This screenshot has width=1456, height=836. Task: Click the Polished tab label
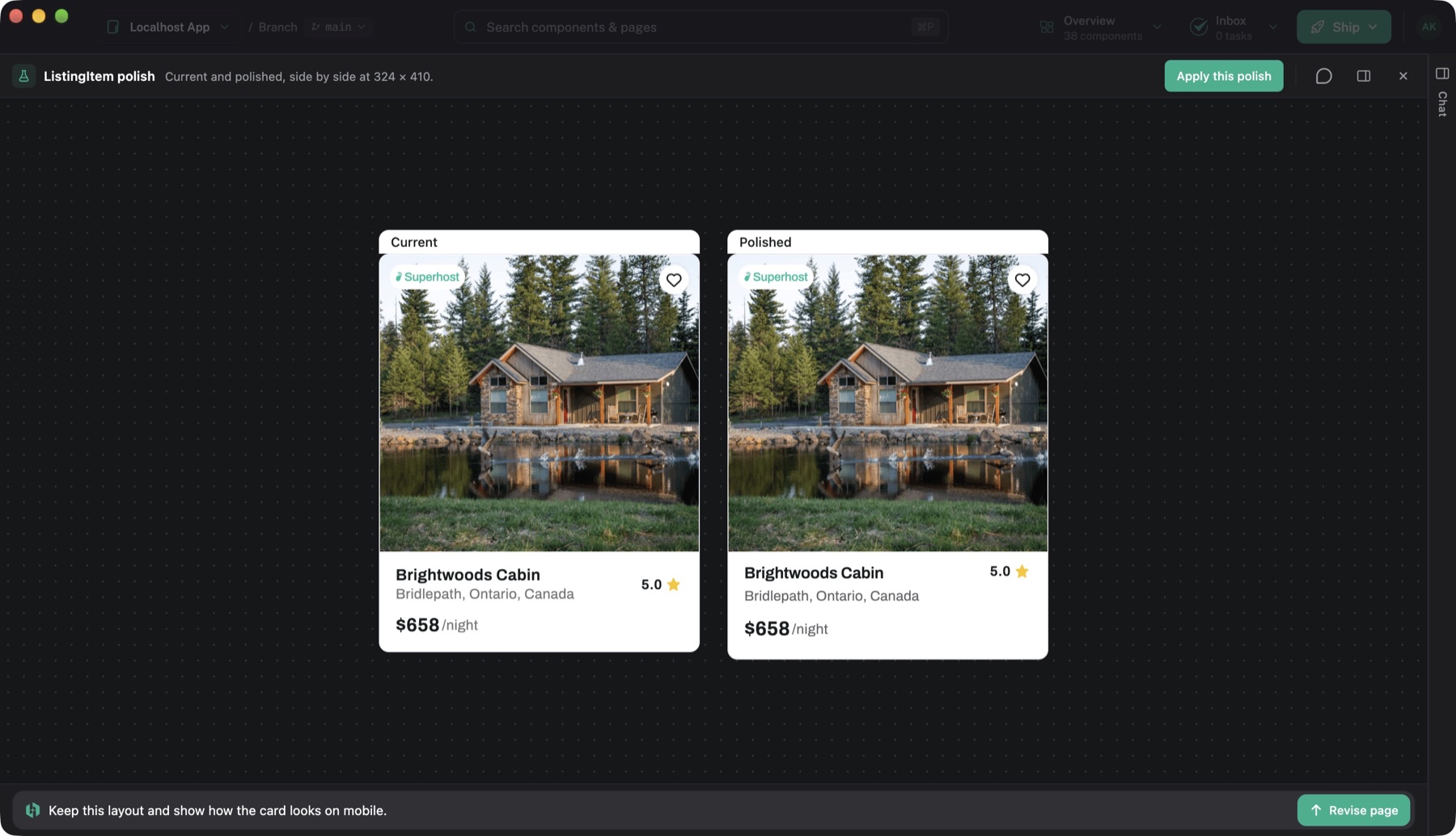pos(764,242)
